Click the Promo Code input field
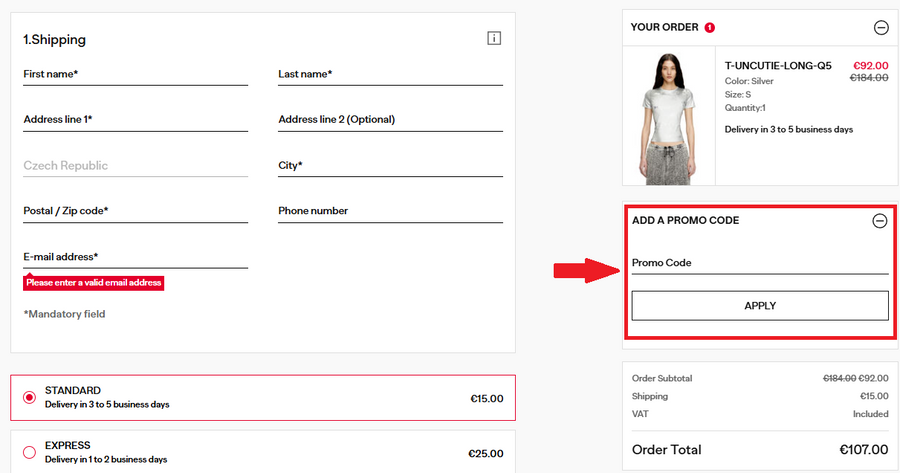900x473 pixels. (x=760, y=263)
